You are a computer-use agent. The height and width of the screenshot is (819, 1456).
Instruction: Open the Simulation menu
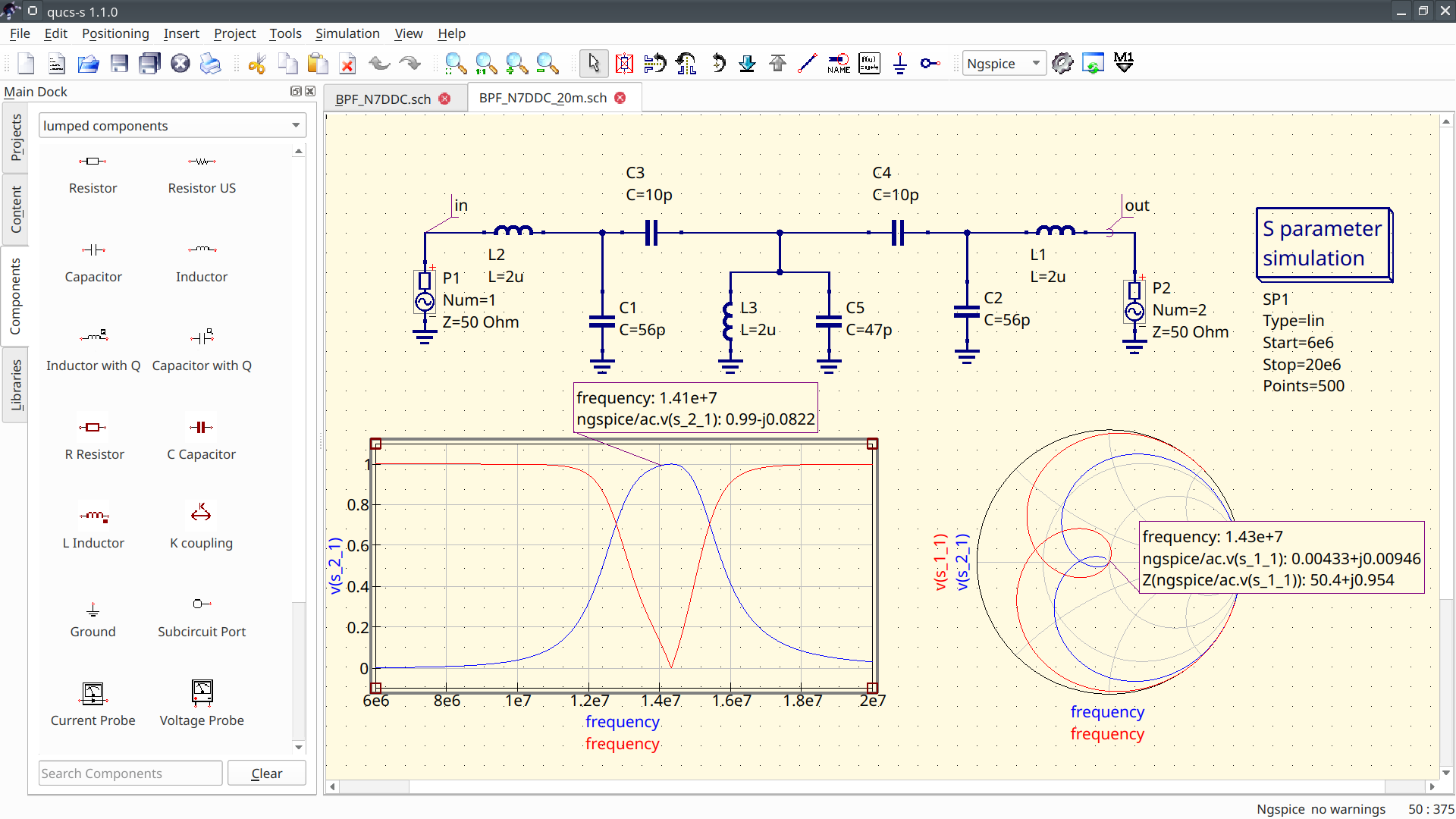click(347, 33)
